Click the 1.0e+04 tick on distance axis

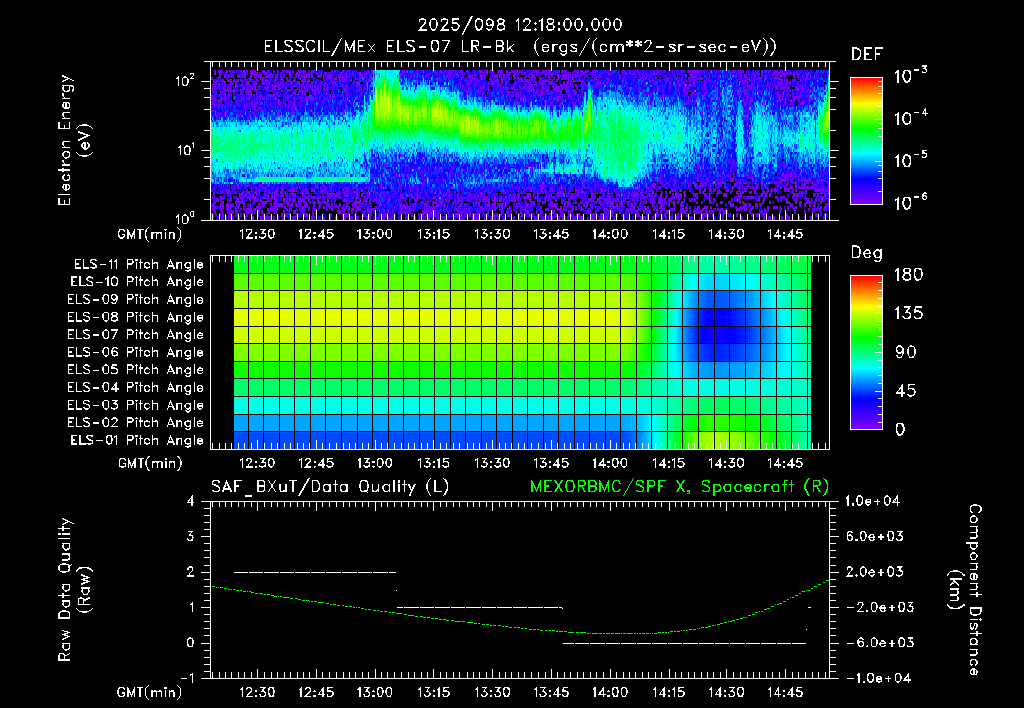coord(872,501)
